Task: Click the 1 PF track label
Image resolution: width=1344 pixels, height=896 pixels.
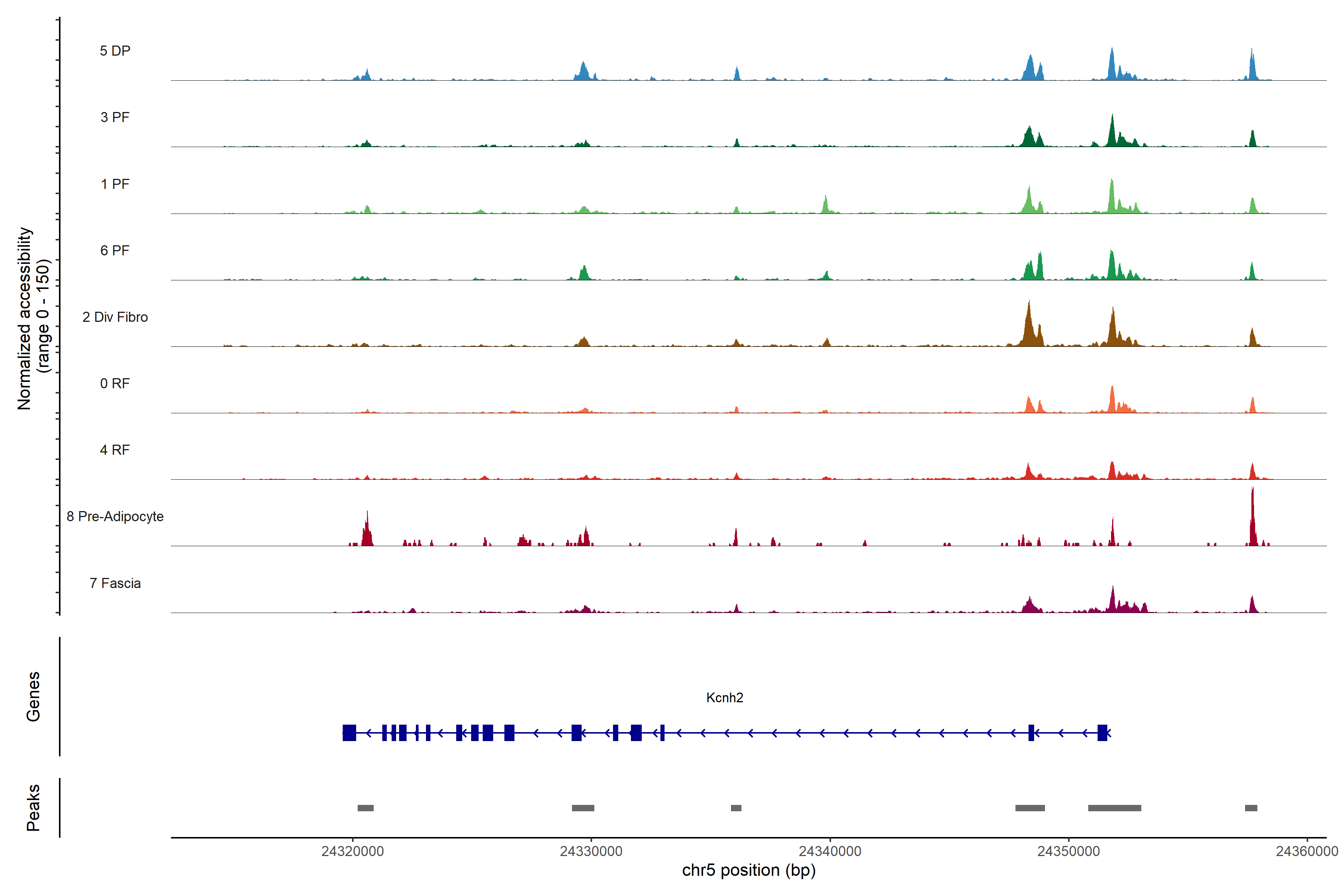Action: pos(115,184)
